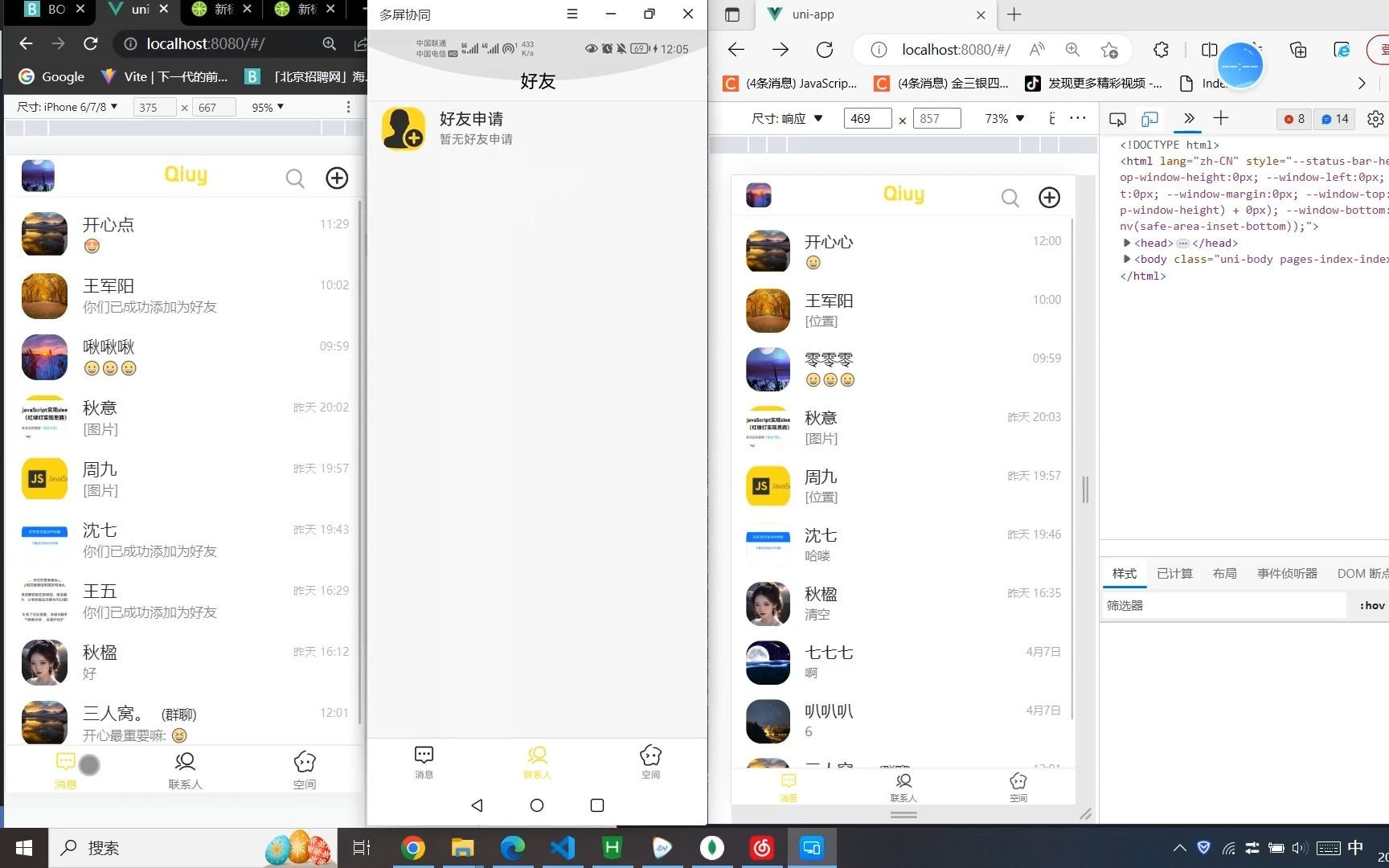Toggle :hov element state in DevTools

click(1371, 605)
